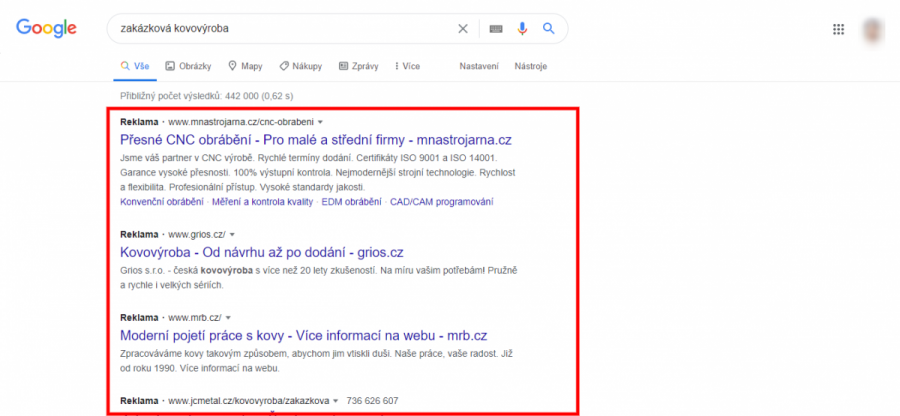Click the blue magnifier search icon
Viewport: 900px width, 416px height.
pos(549,28)
